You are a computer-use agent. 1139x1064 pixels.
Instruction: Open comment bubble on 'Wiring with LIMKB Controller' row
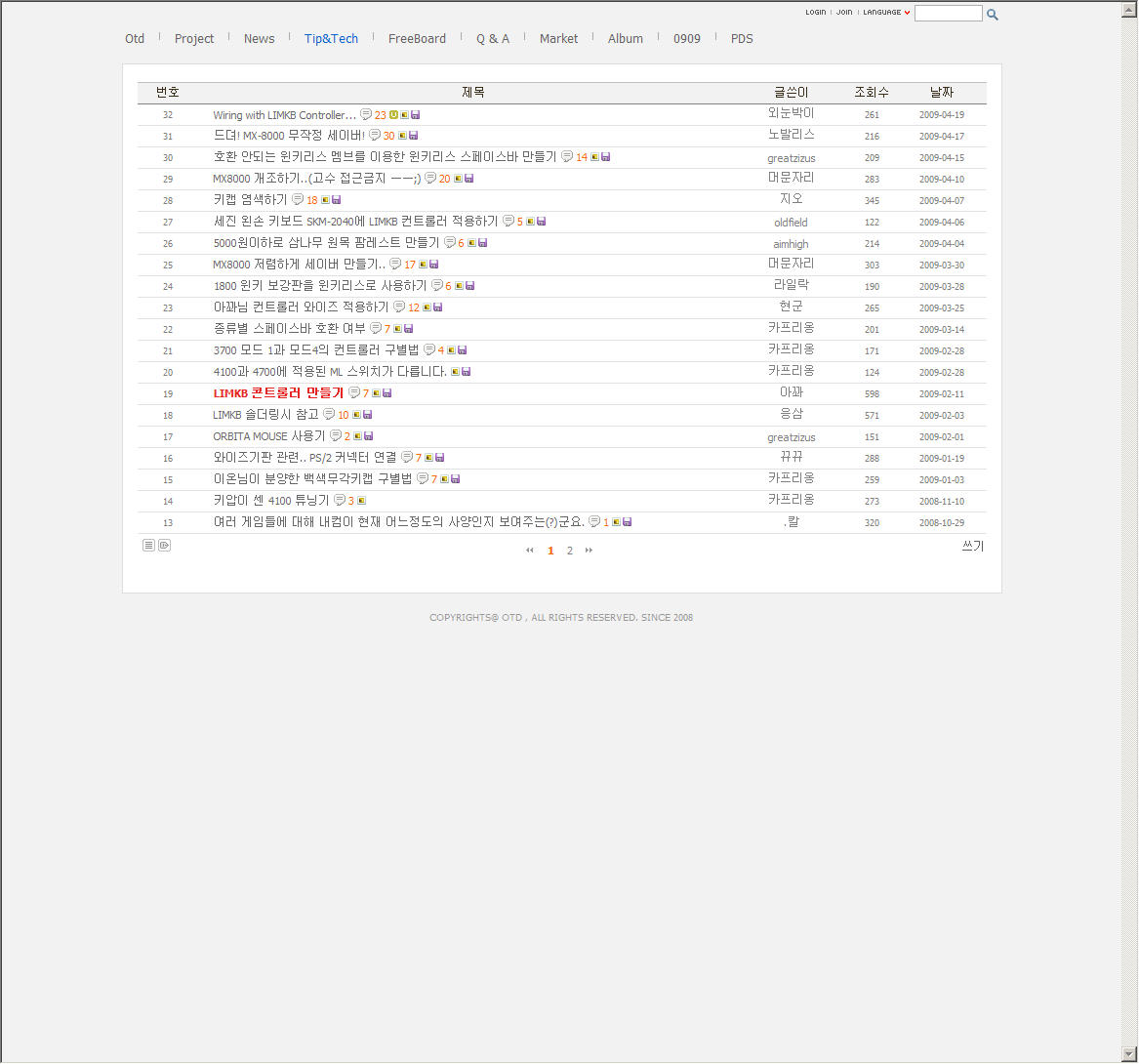pyautogui.click(x=366, y=115)
